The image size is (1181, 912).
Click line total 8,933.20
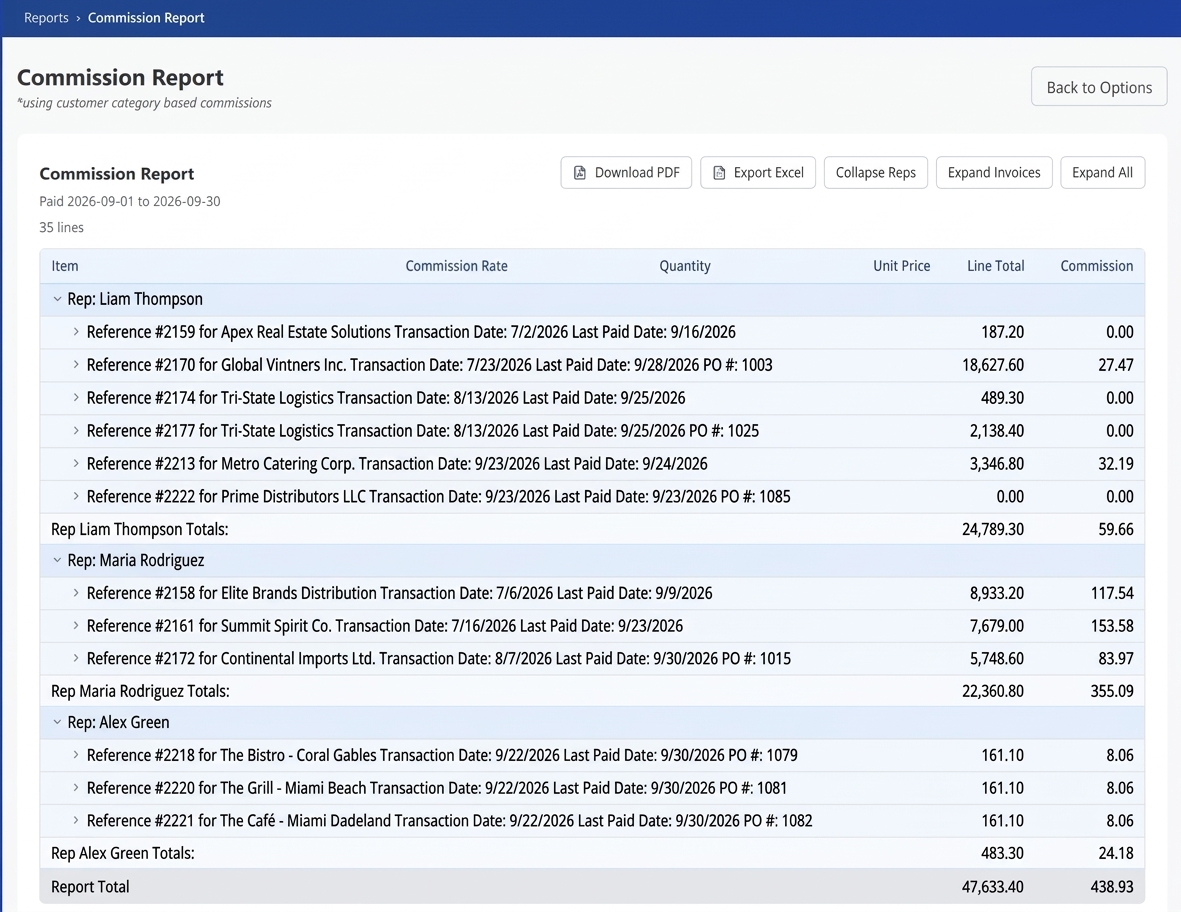click(996, 593)
